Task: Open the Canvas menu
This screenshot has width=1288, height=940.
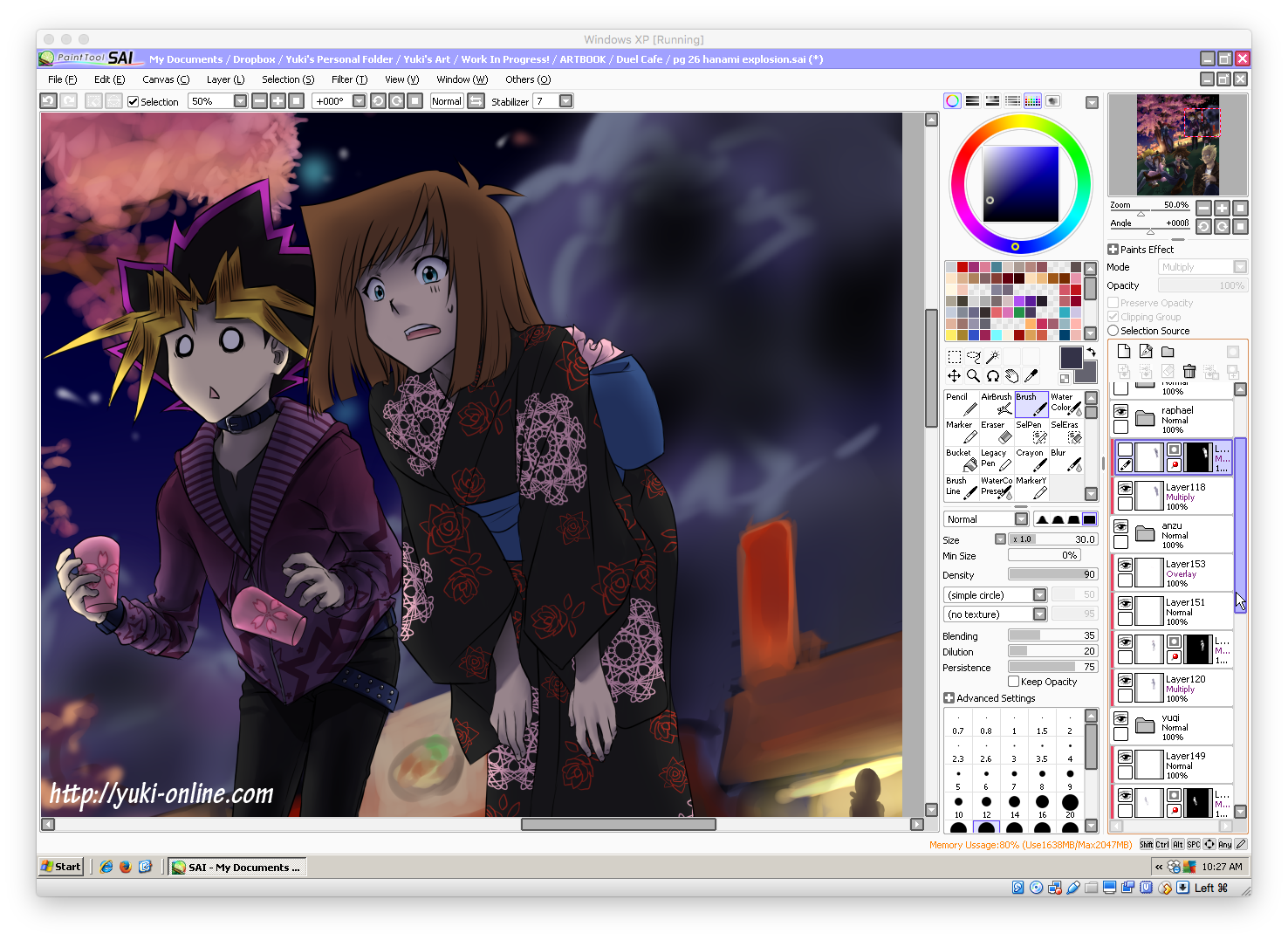Action: [166, 79]
